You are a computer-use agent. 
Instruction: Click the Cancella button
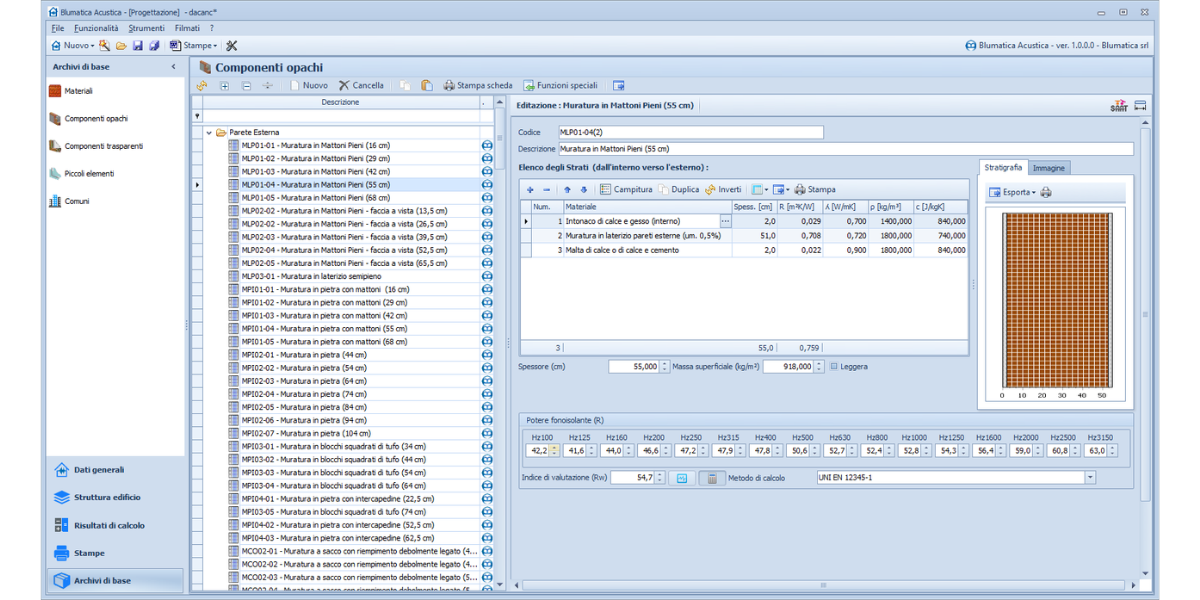click(361, 86)
